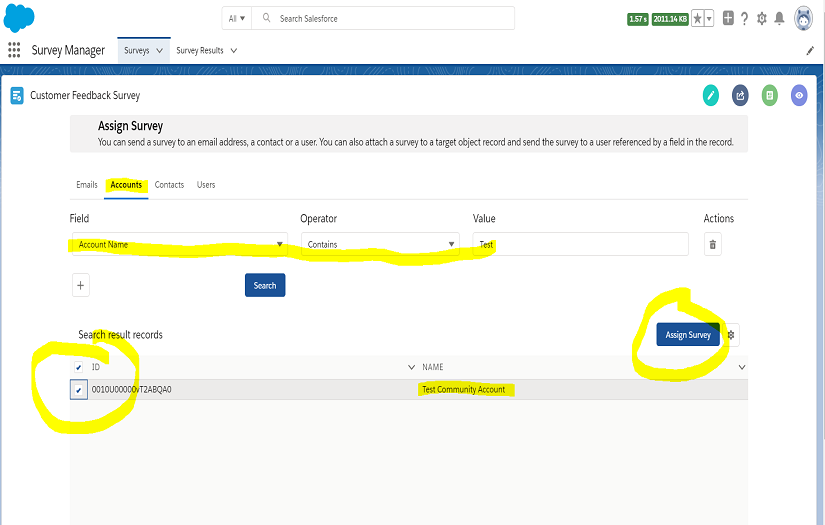Switch to the Survey Results navigation tab
This screenshot has height=525, width=825.
tap(200, 51)
